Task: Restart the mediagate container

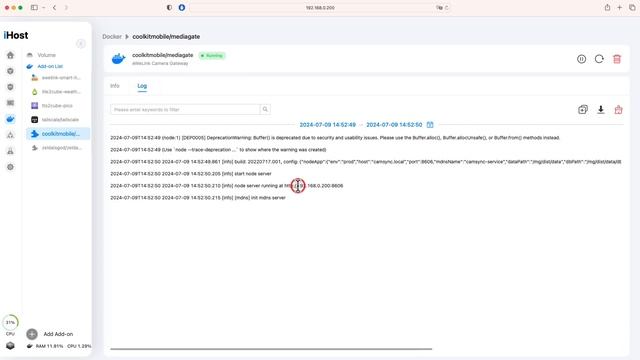Action: coord(599,59)
